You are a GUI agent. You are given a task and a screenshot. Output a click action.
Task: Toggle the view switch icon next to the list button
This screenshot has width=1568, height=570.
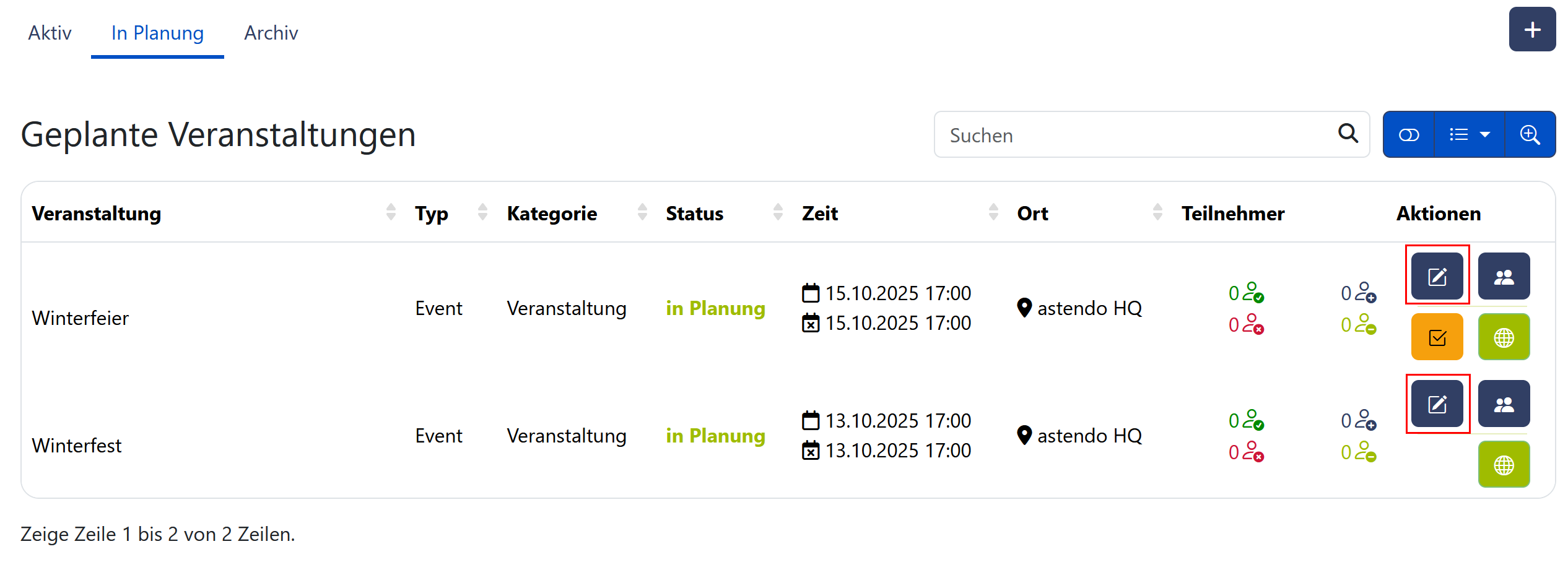pyautogui.click(x=1408, y=134)
